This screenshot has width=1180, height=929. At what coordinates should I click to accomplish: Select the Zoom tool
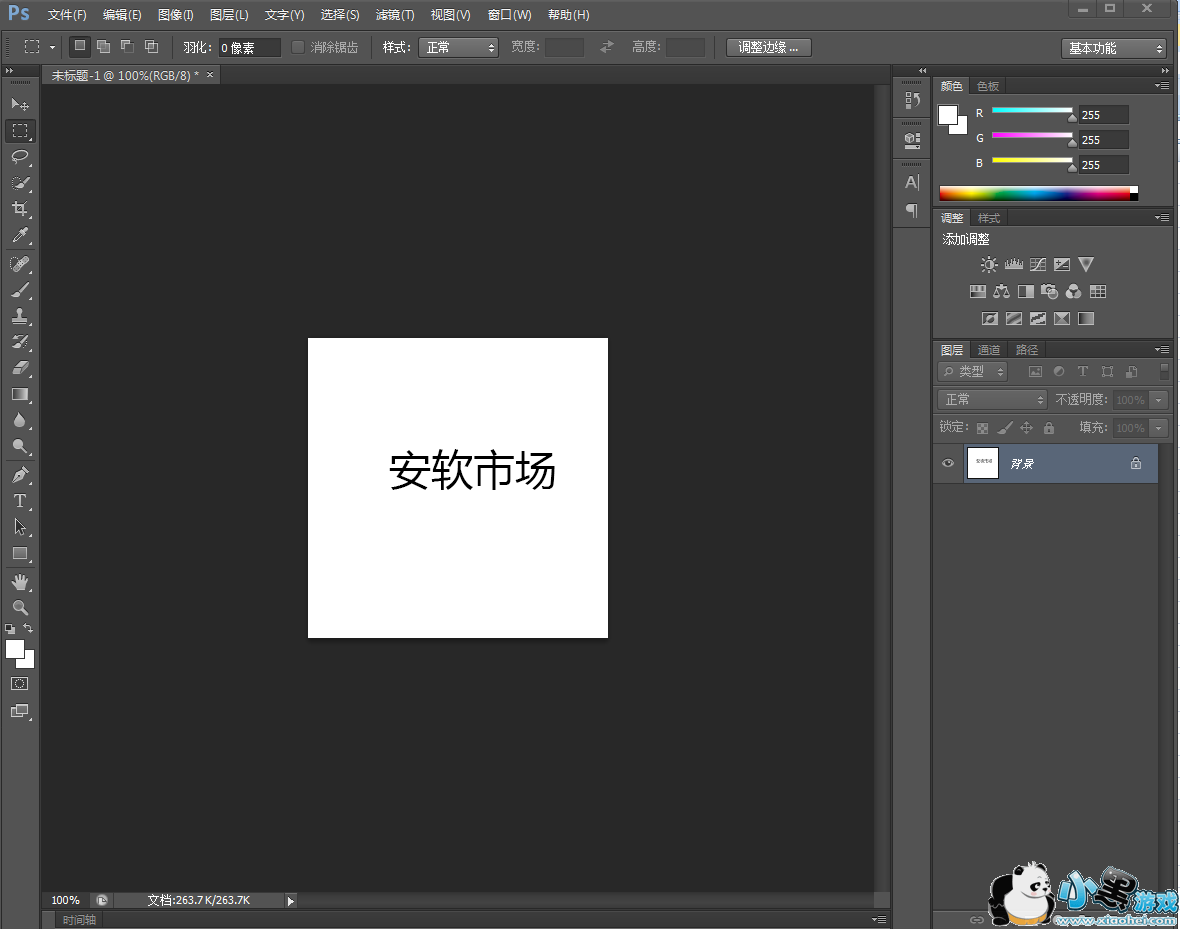pos(20,607)
